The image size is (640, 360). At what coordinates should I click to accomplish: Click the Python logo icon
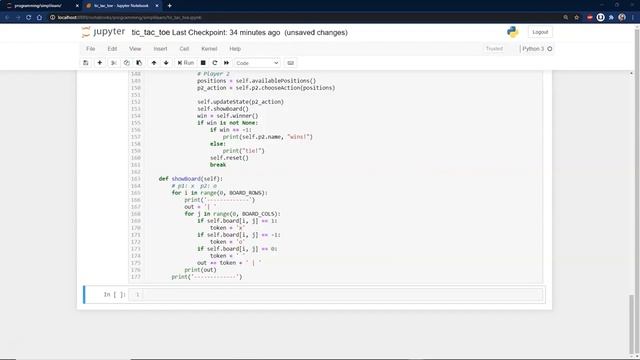point(513,32)
